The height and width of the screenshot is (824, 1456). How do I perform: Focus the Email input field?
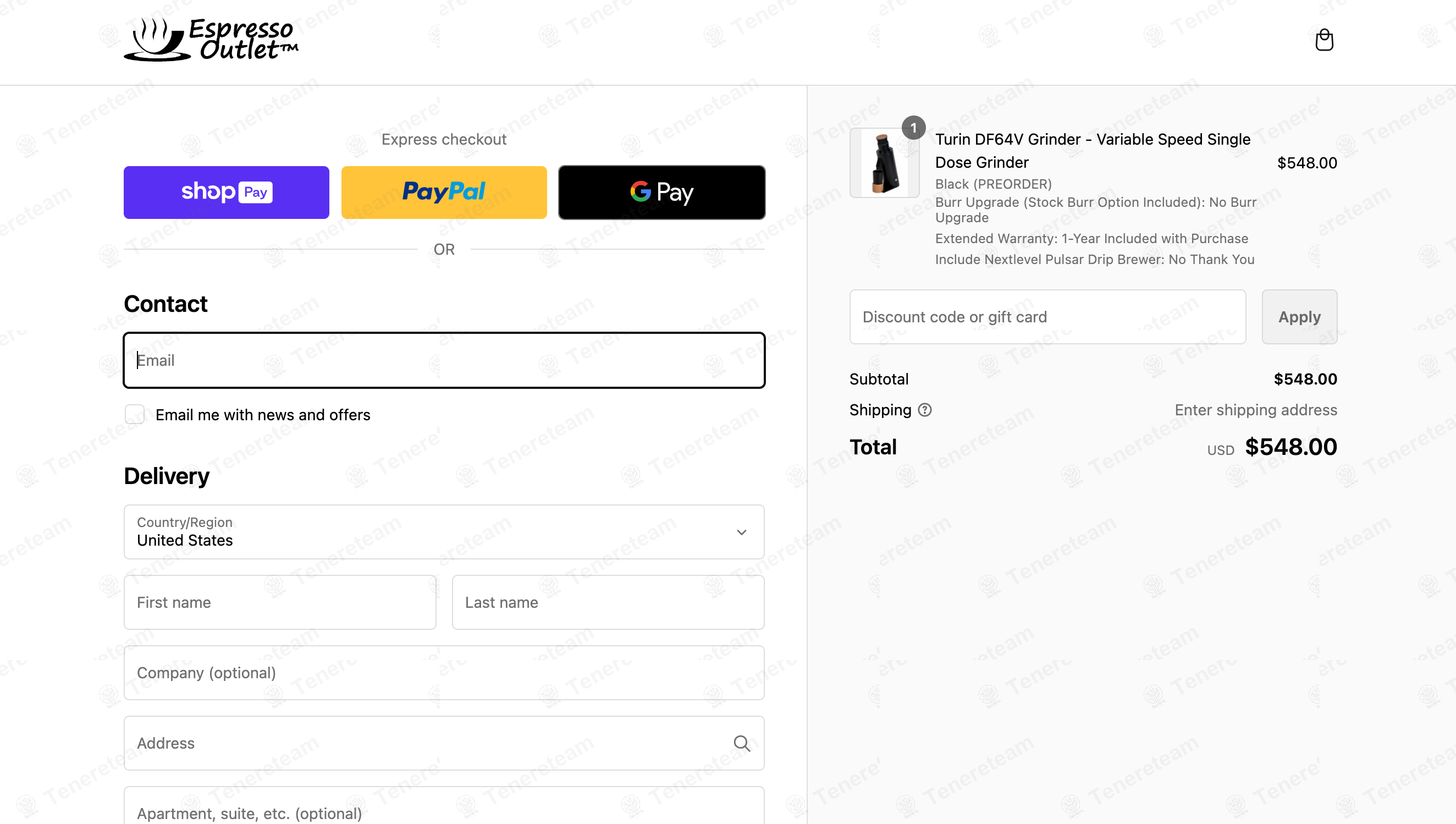[444, 360]
